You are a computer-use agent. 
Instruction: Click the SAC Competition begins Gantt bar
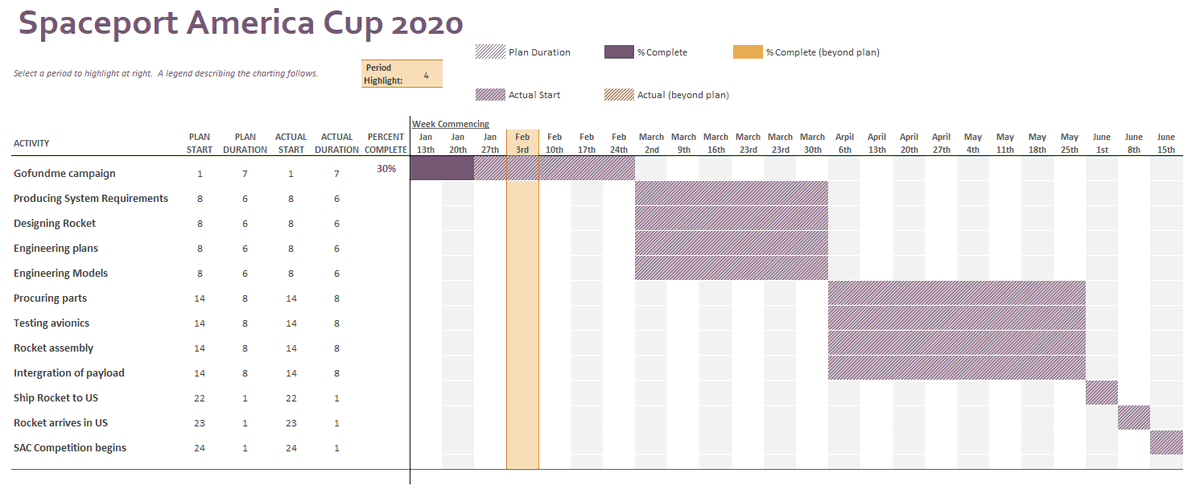(1167, 443)
